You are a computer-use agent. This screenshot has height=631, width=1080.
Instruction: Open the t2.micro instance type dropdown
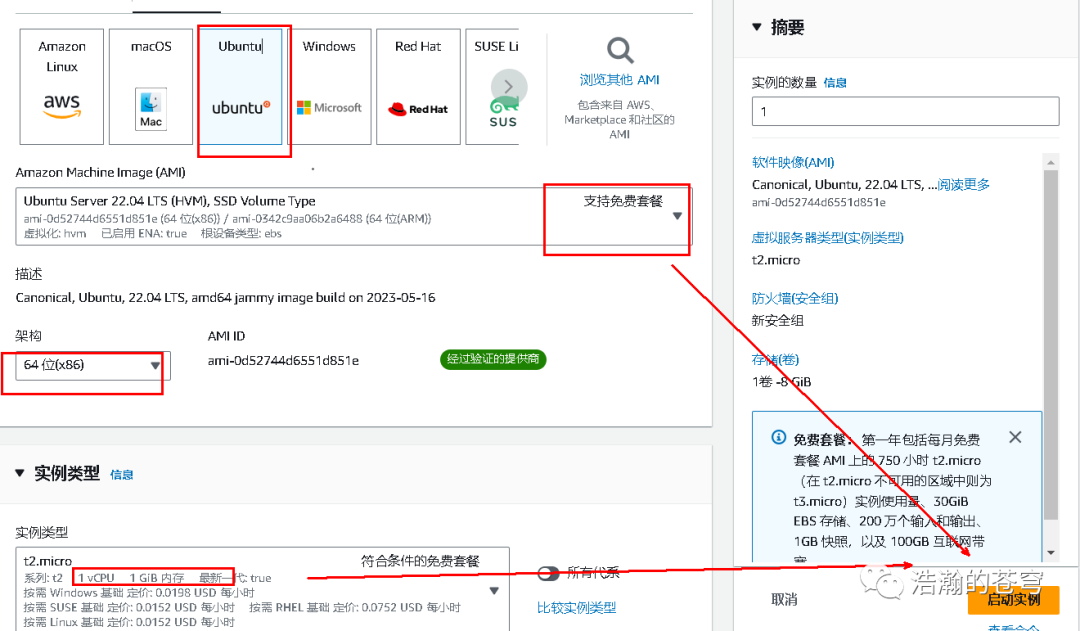point(262,590)
